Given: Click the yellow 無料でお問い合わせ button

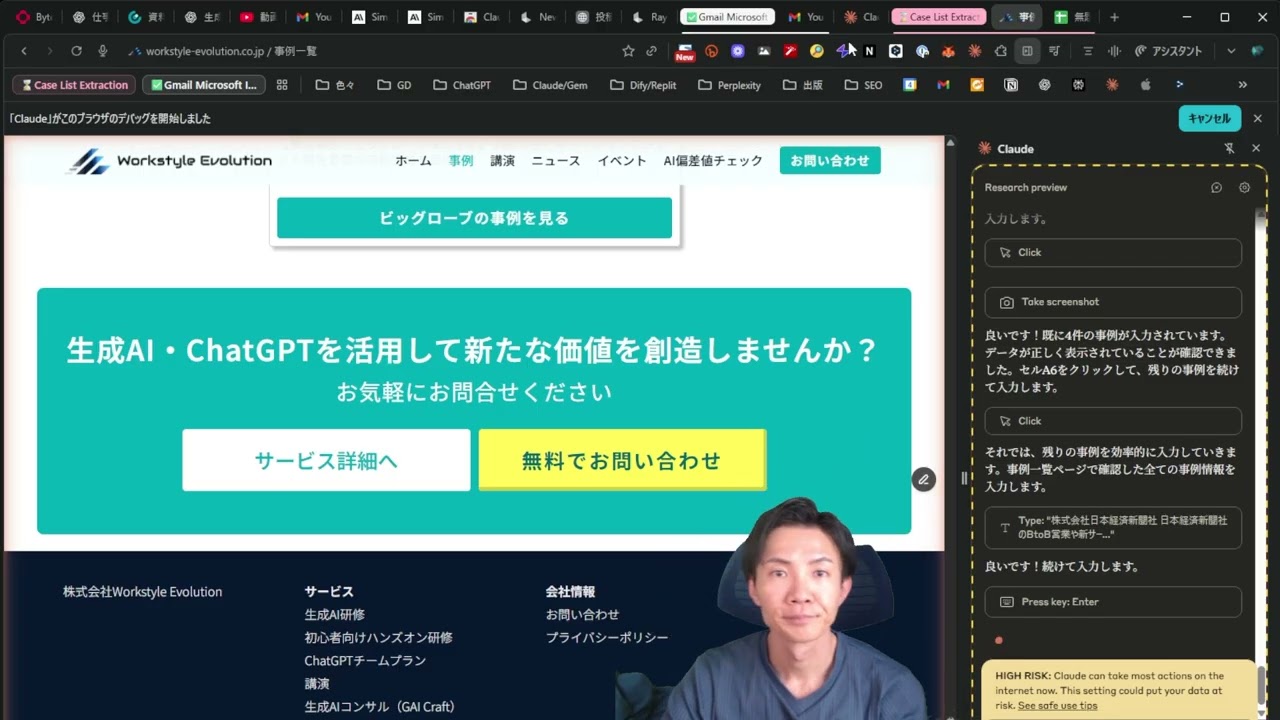Looking at the screenshot, I should tap(622, 460).
